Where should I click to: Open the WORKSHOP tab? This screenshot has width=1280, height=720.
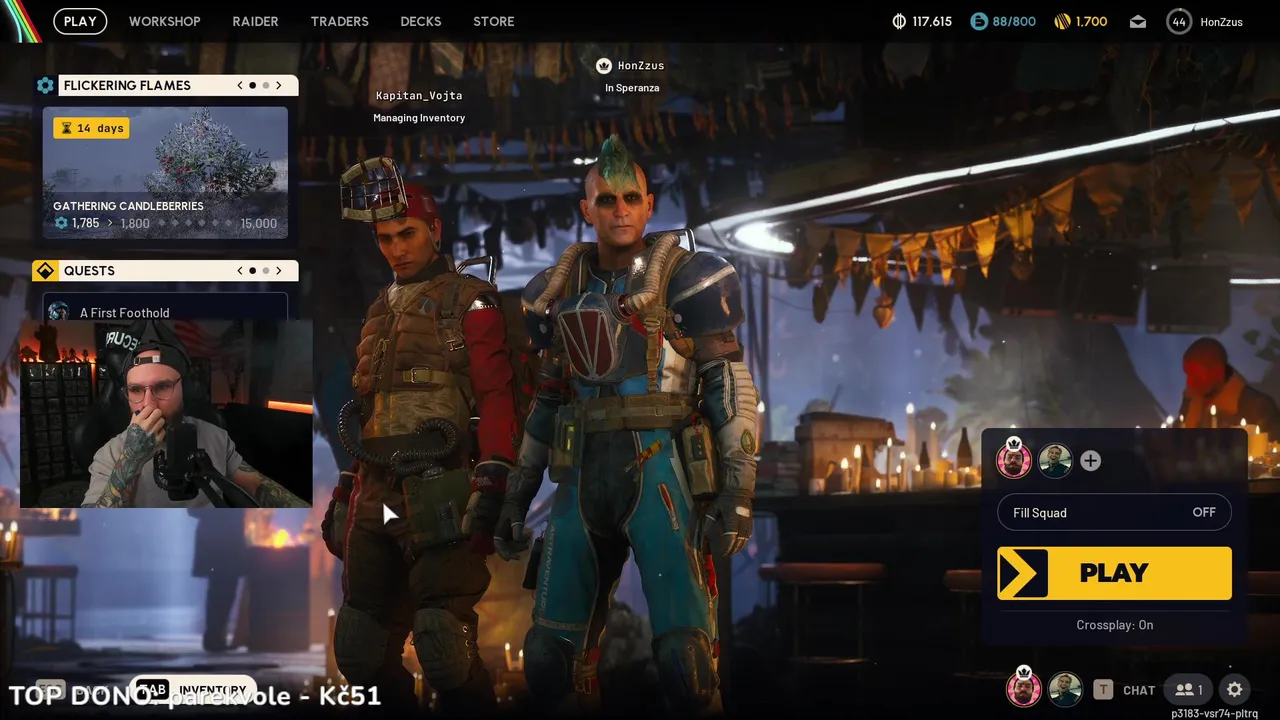coord(164,21)
